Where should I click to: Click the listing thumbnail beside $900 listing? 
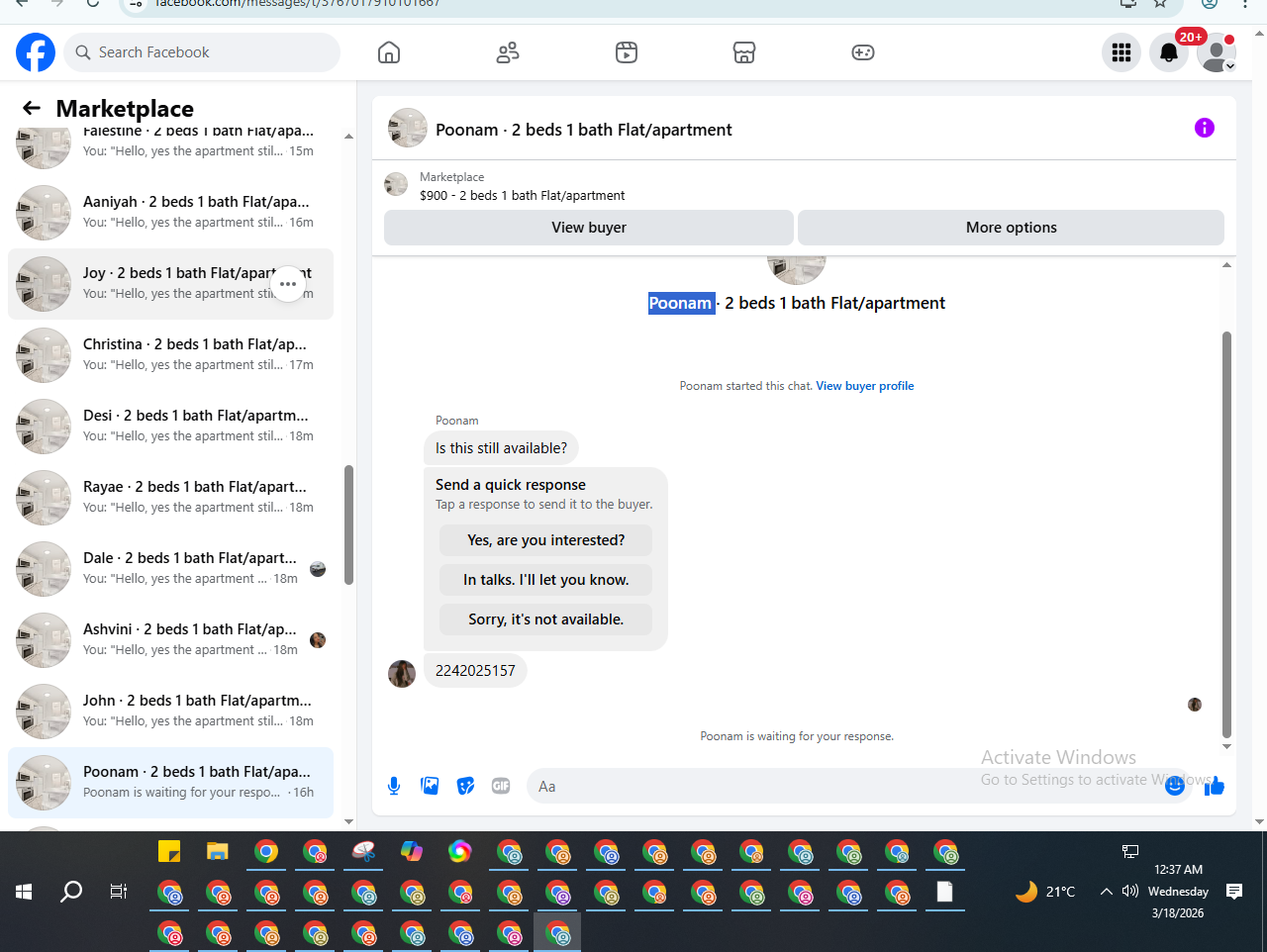(x=396, y=184)
